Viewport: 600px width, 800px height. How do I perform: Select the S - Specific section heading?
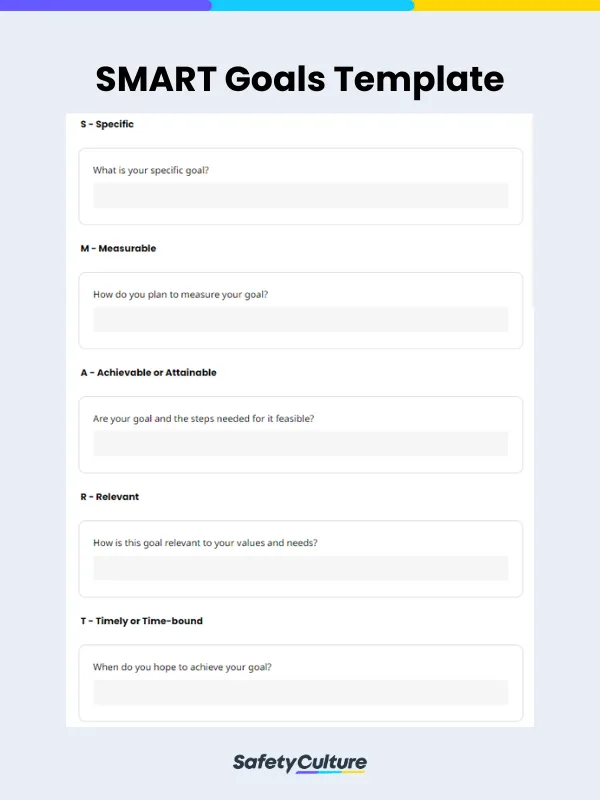[107, 125]
